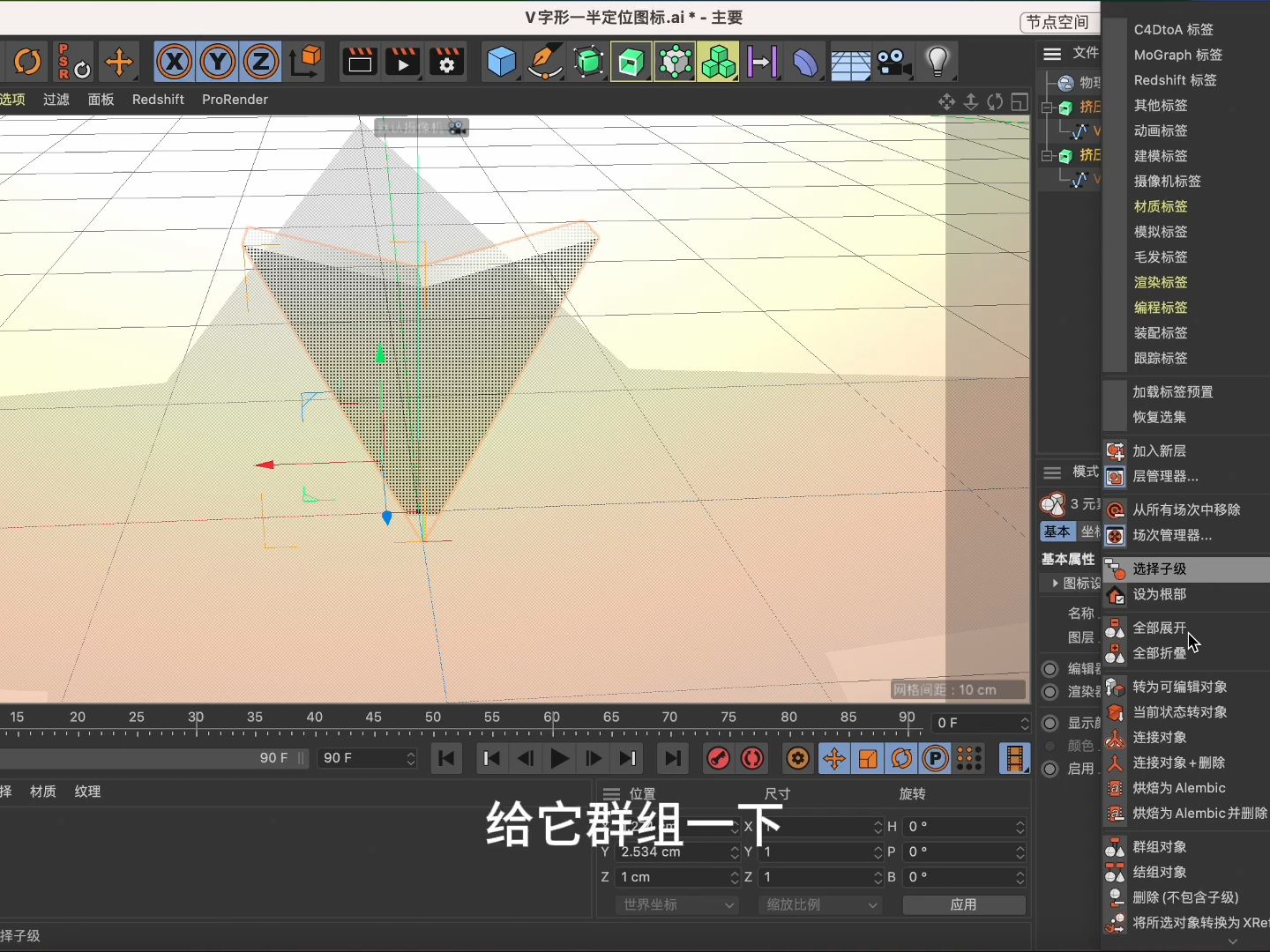Switch to the 坐标 tab in attributes

pos(1090,532)
